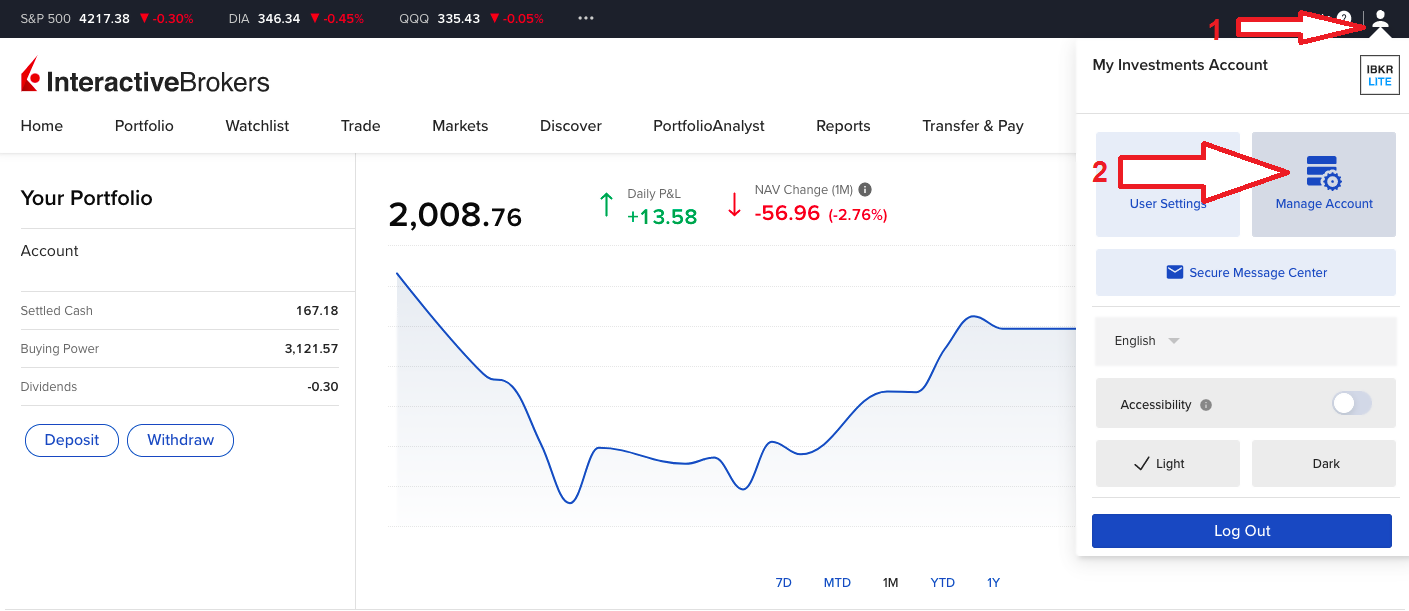The image size is (1409, 611).
Task: Log out of the account
Action: tap(1242, 531)
